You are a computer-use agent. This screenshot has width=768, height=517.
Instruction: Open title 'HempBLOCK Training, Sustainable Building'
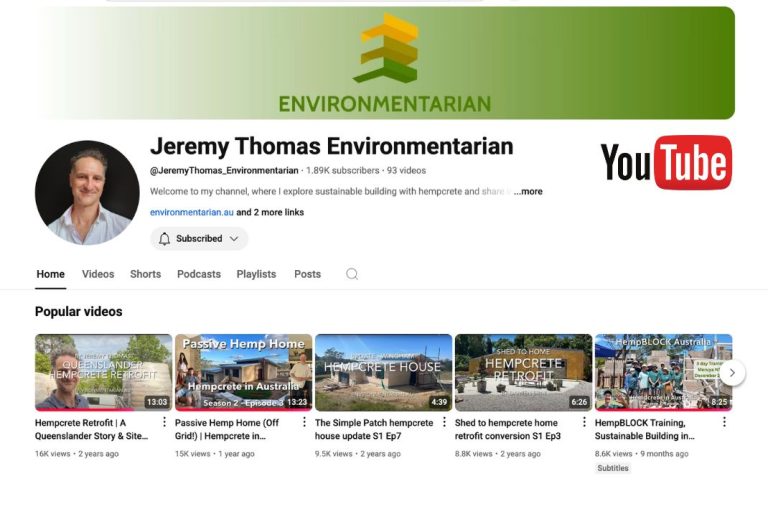[x=645, y=429]
